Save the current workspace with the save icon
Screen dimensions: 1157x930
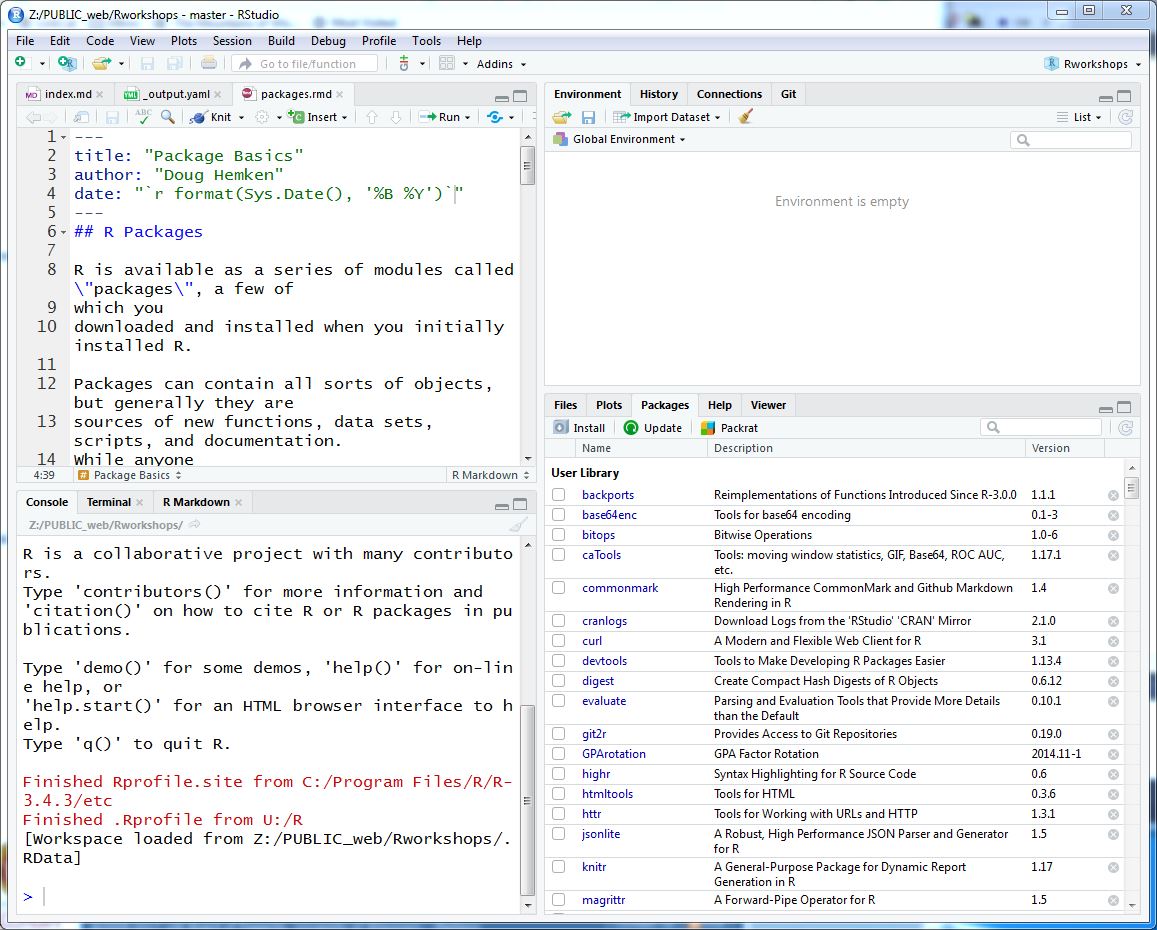[588, 116]
